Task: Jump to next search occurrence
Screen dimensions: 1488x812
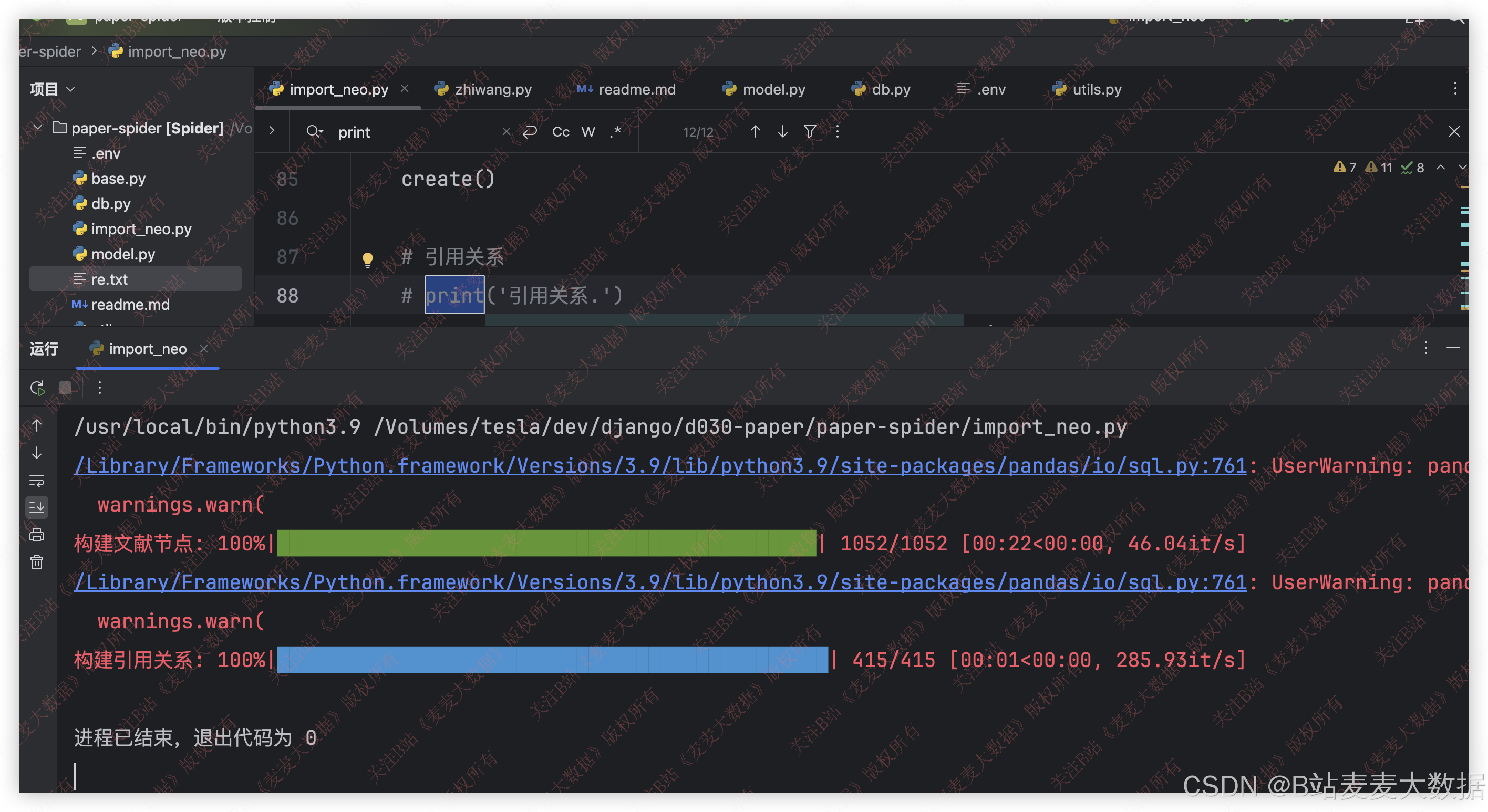Action: coord(782,132)
